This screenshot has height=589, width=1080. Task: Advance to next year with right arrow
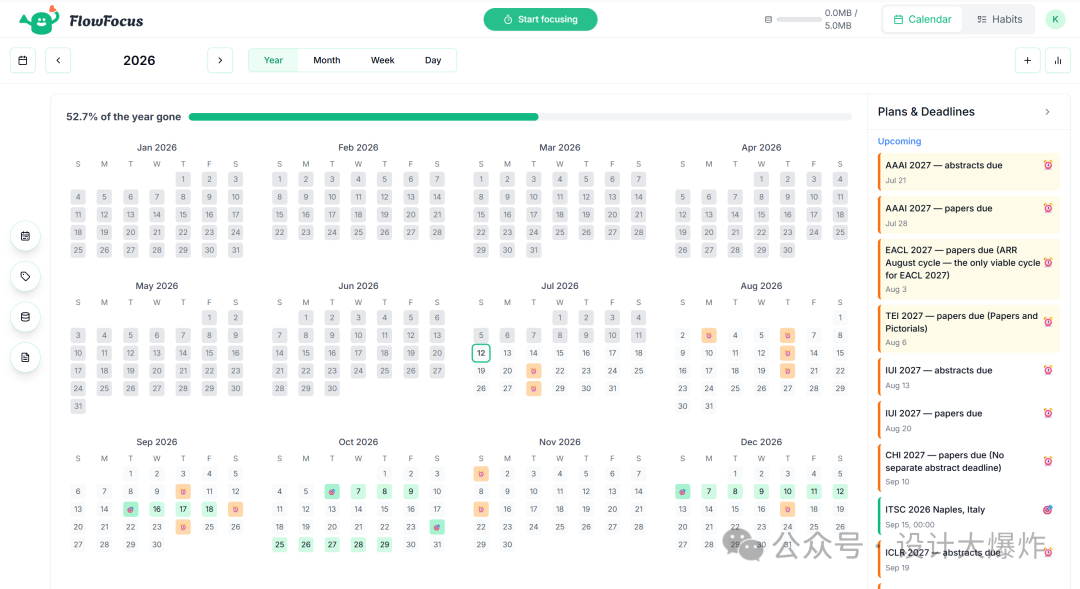click(220, 61)
